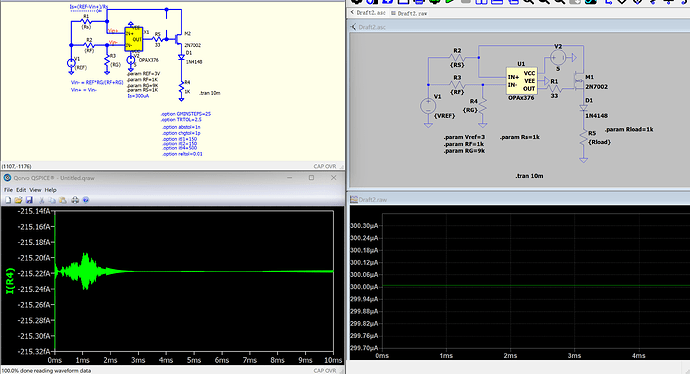Click 2ms x-axis label in LTspice plot

tap(510, 356)
